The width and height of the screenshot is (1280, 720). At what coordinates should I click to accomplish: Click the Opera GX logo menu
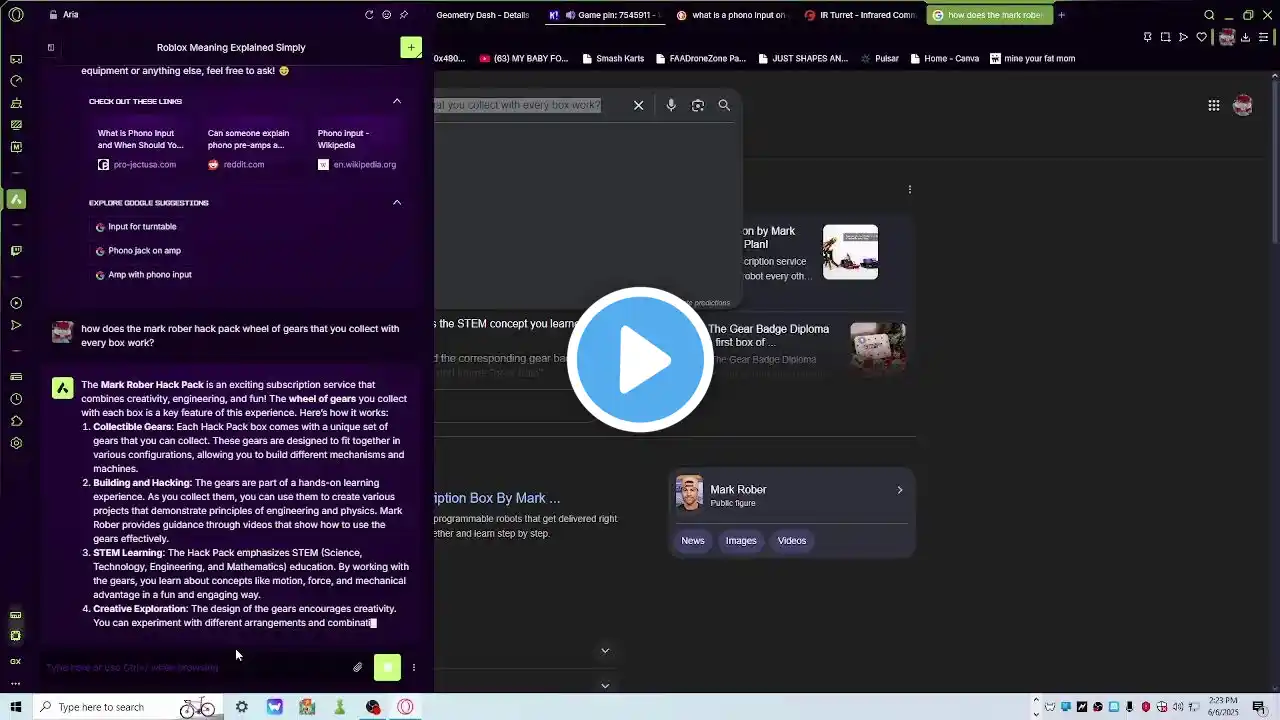click(16, 15)
